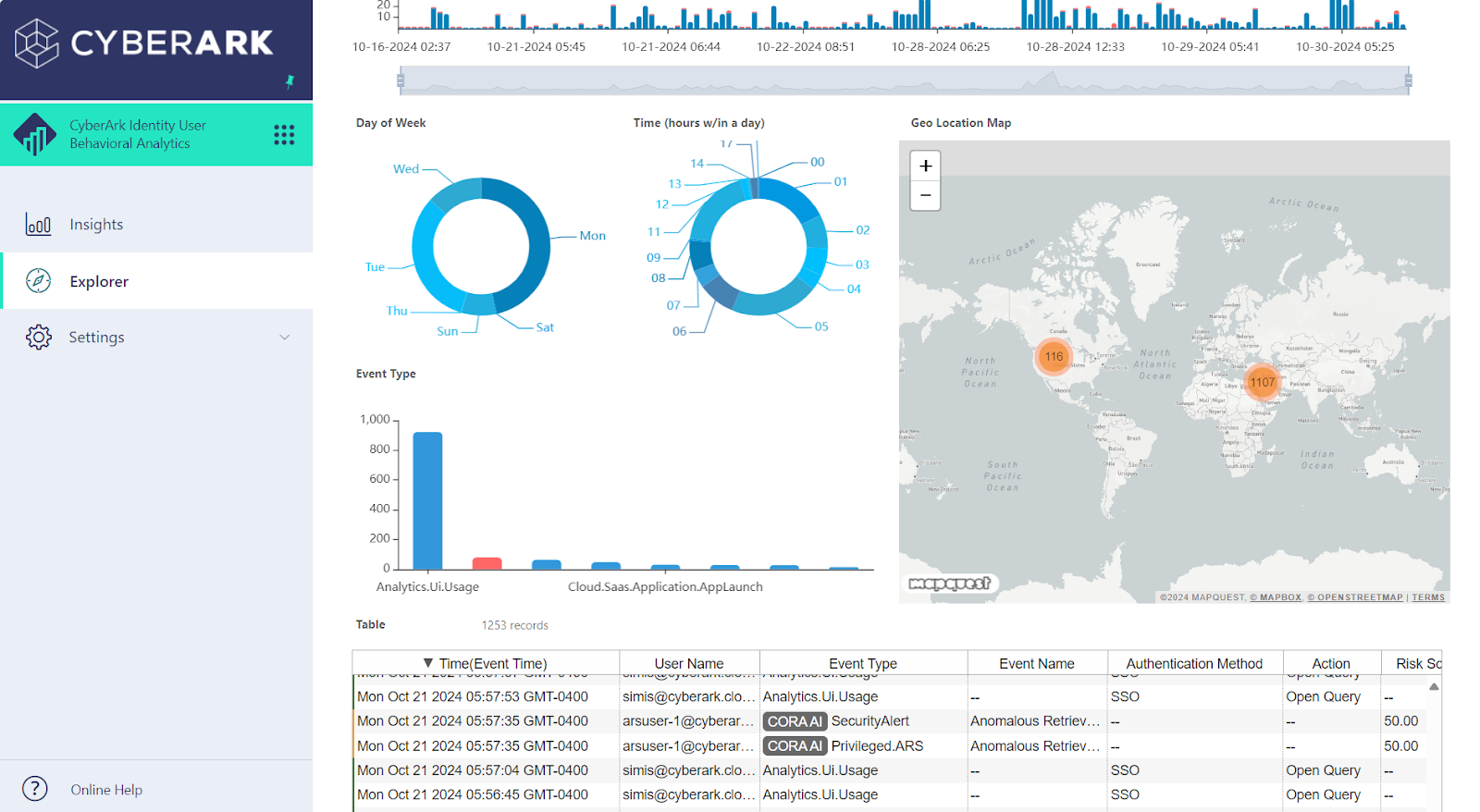1480x812 pixels.
Task: Click the 116 map cluster marker
Action: (x=1054, y=356)
